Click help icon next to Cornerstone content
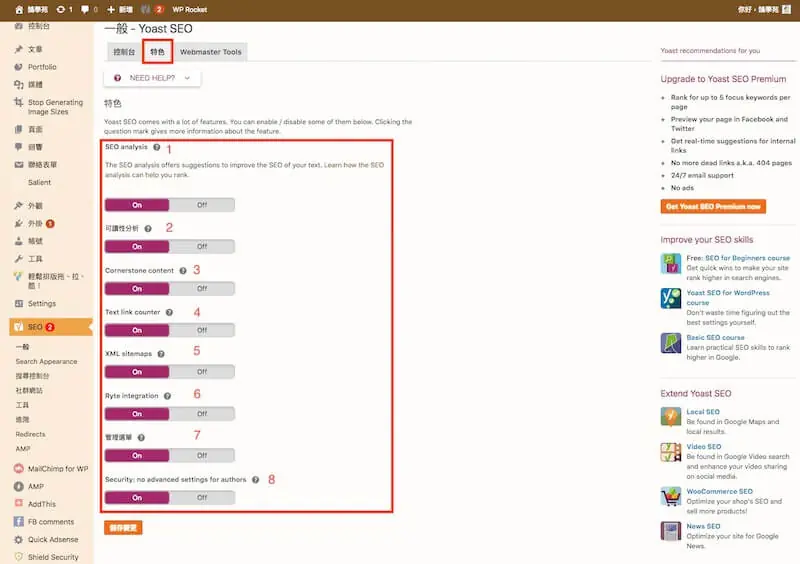800x564 pixels. [183, 271]
